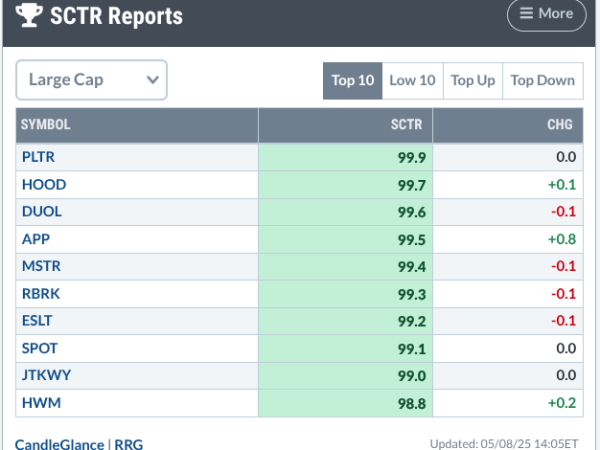Click the +0.1 change value for HOOD
This screenshot has height=450, width=600.
(562, 185)
